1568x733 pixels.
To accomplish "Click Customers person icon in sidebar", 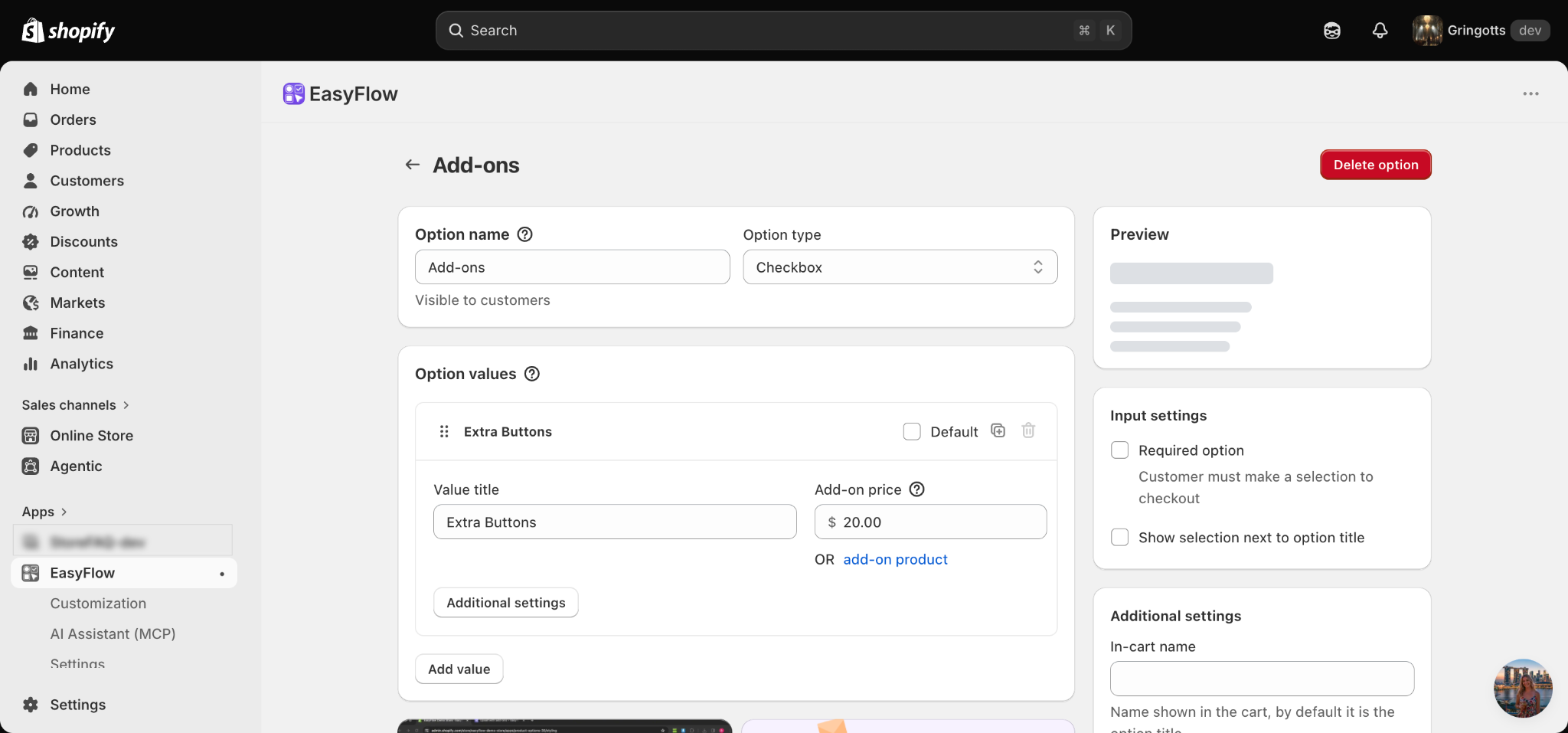I will pos(31,181).
